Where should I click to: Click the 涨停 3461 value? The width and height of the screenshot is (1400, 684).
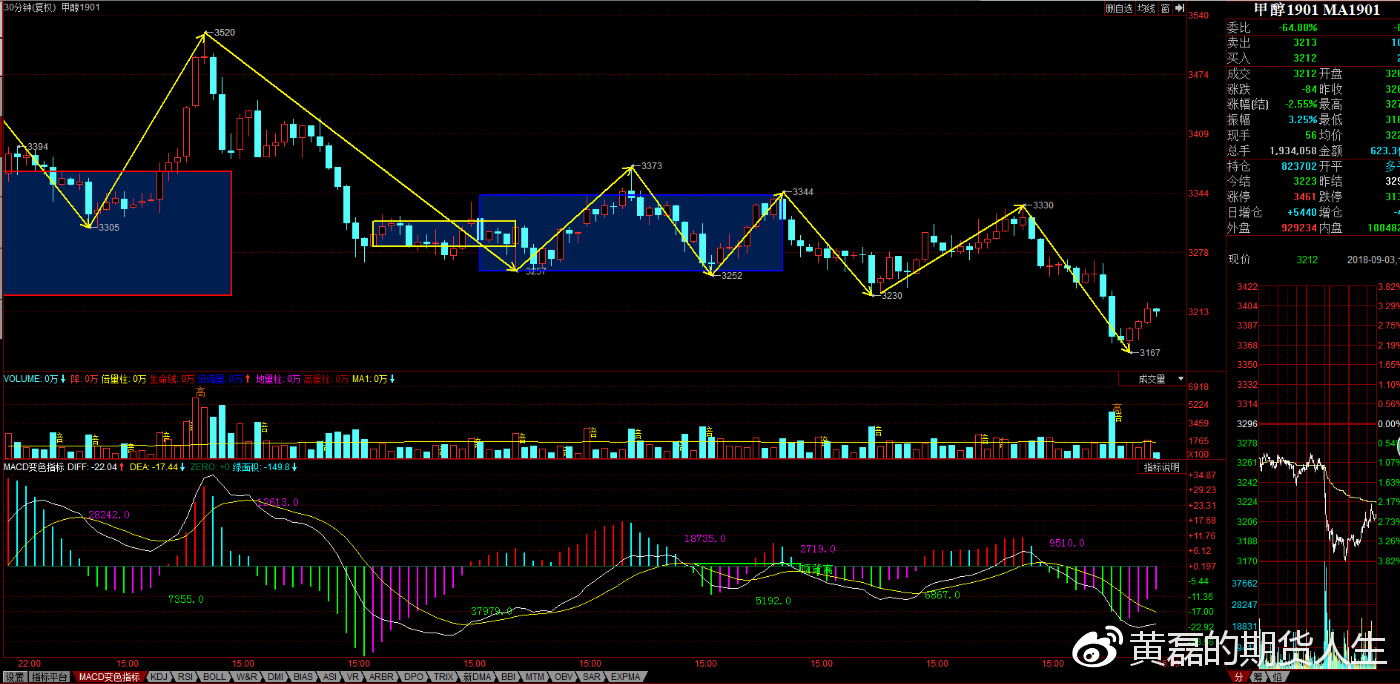(1304, 197)
